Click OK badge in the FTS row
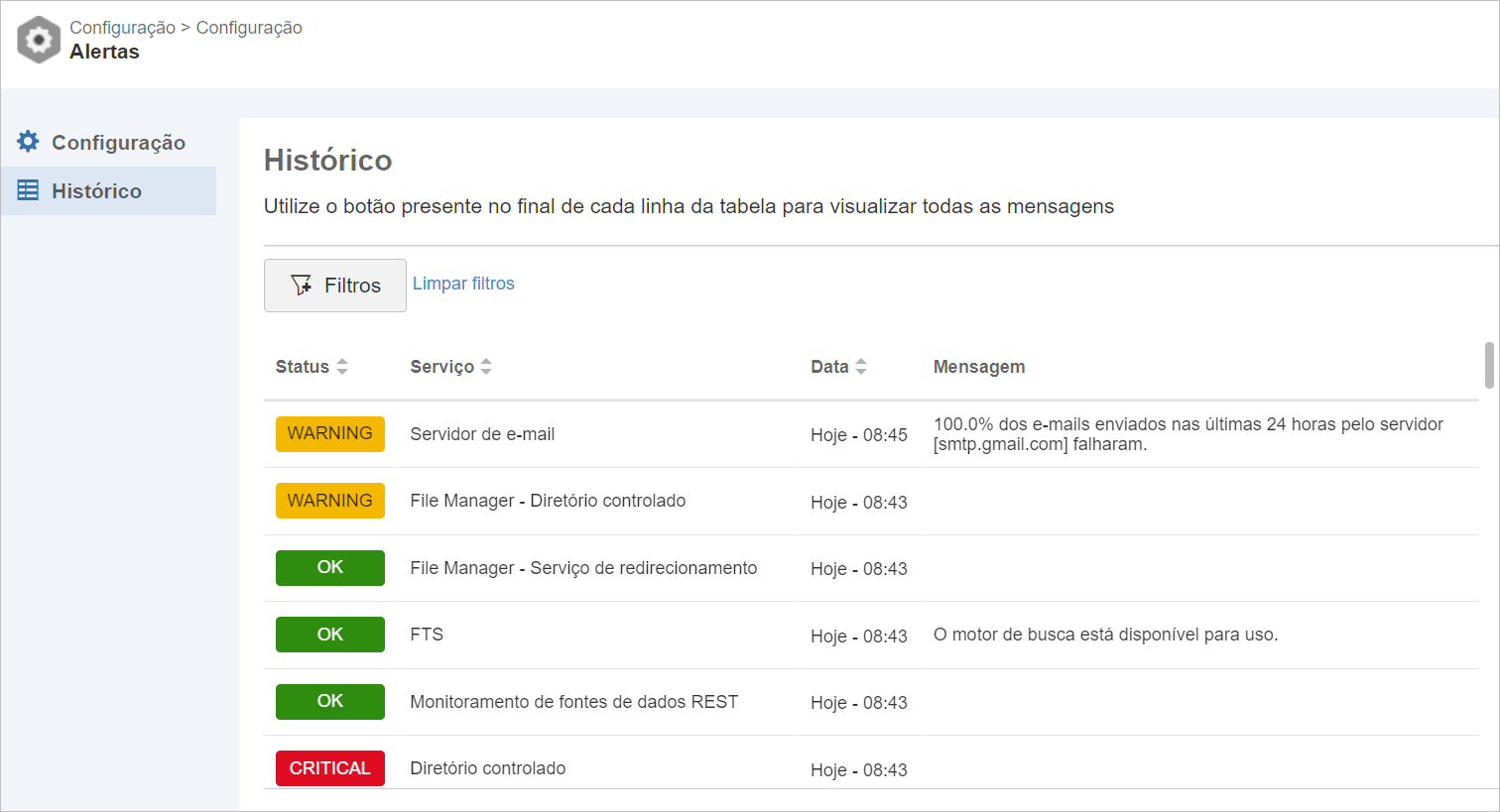 pos(330,635)
